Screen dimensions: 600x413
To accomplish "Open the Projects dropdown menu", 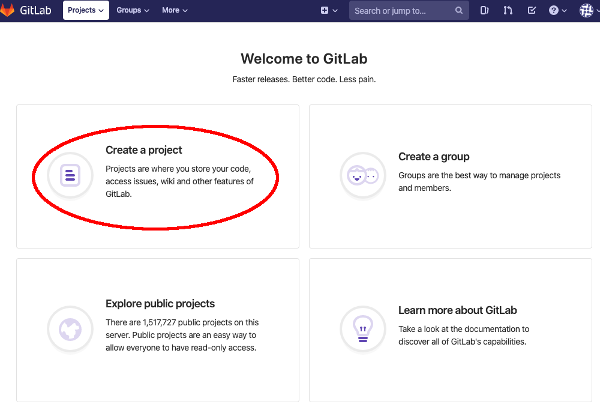I will tap(86, 10).
